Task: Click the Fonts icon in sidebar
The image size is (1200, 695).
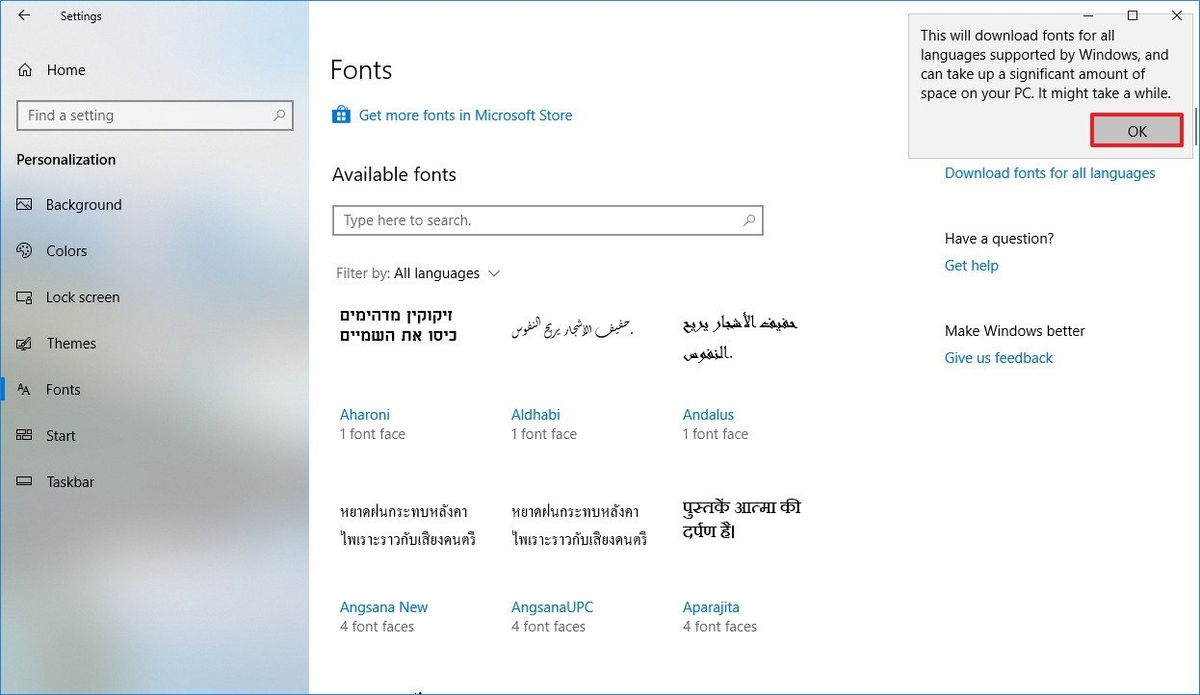Action: [x=24, y=389]
